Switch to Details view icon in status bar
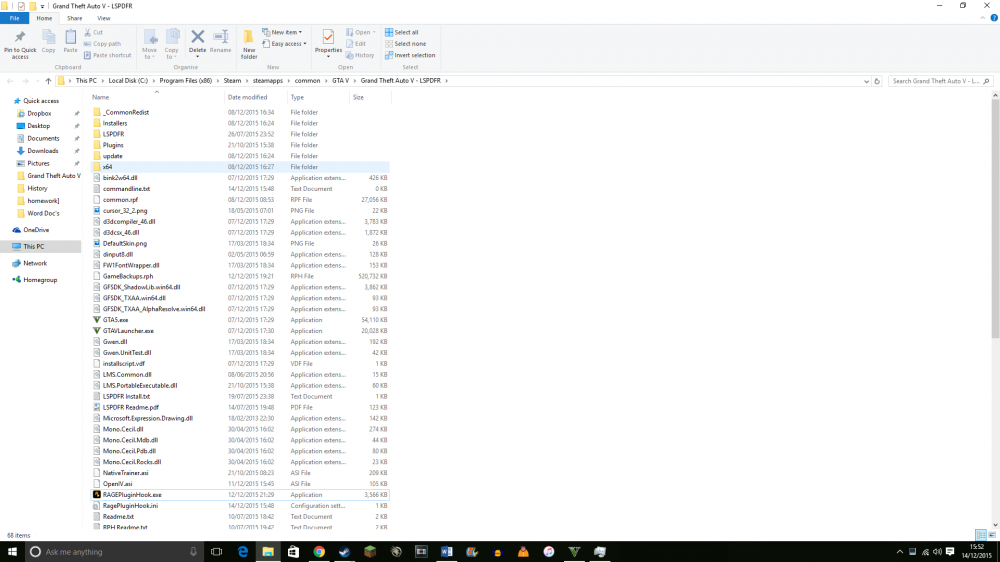The width and height of the screenshot is (1000, 562). tap(980, 535)
